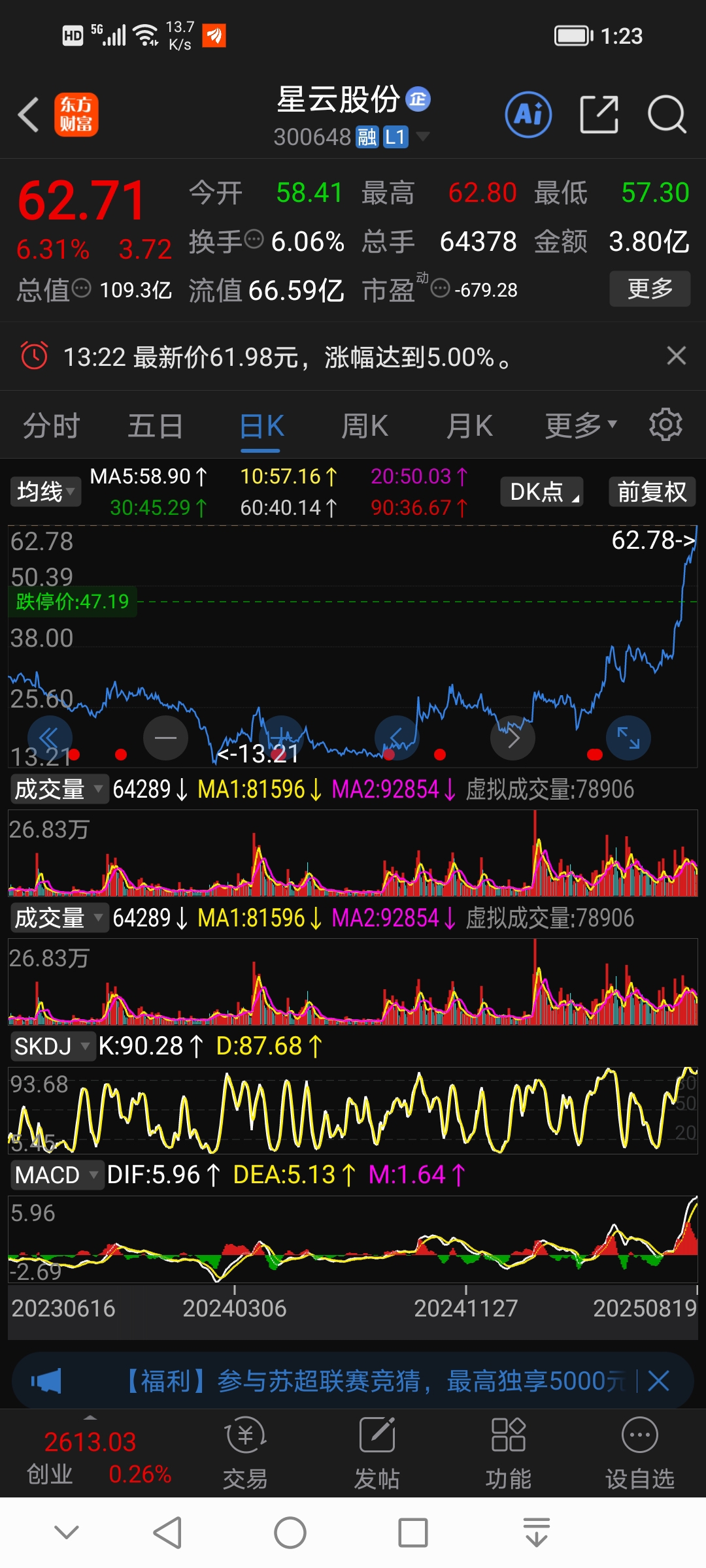Tap the 融 margin badge
706x1568 pixels.
coord(367,137)
